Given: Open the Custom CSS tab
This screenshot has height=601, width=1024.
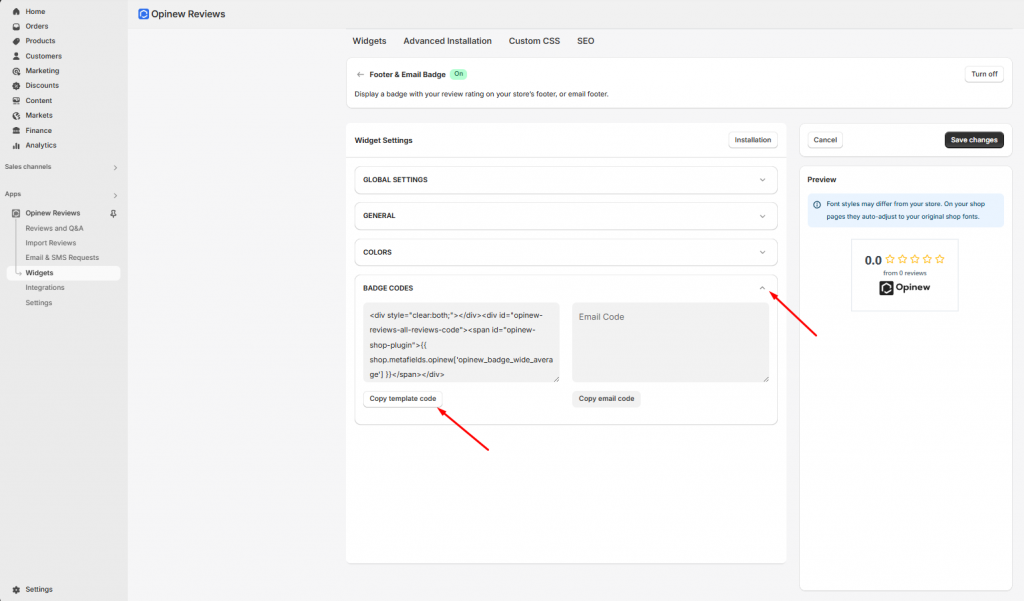Looking at the screenshot, I should pyautogui.click(x=534, y=41).
